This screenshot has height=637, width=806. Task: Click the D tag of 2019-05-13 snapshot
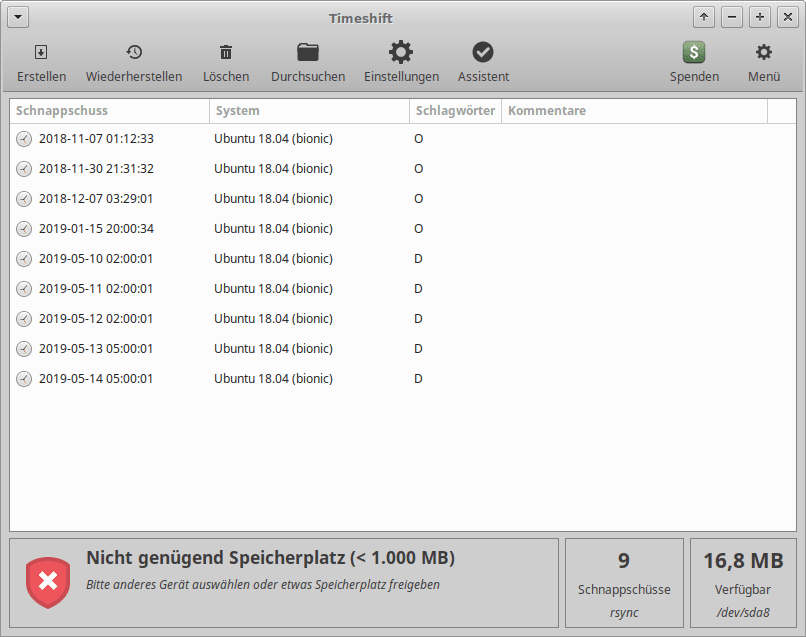418,349
